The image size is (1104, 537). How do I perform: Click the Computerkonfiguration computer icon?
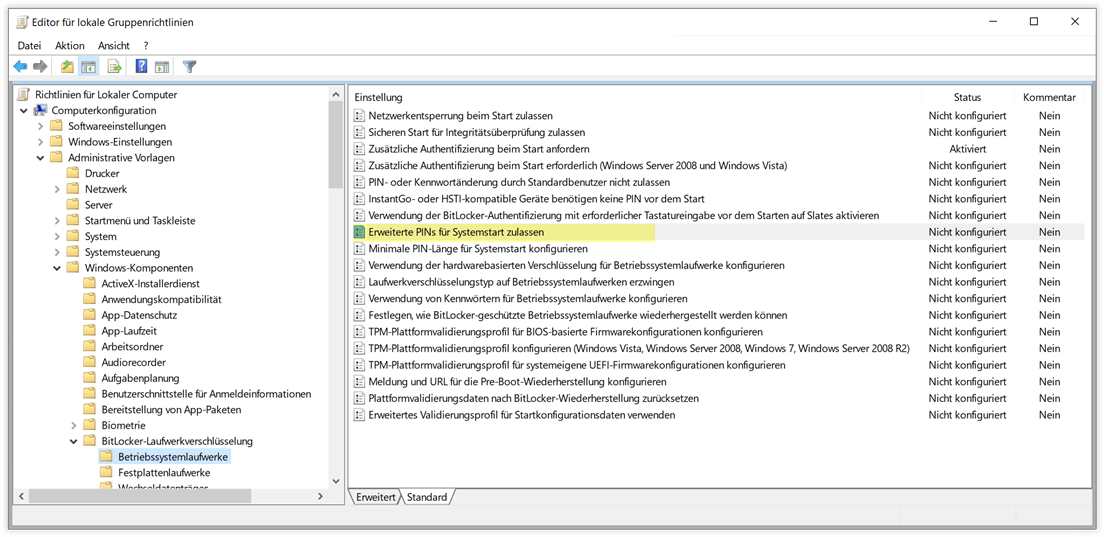[x=40, y=110]
